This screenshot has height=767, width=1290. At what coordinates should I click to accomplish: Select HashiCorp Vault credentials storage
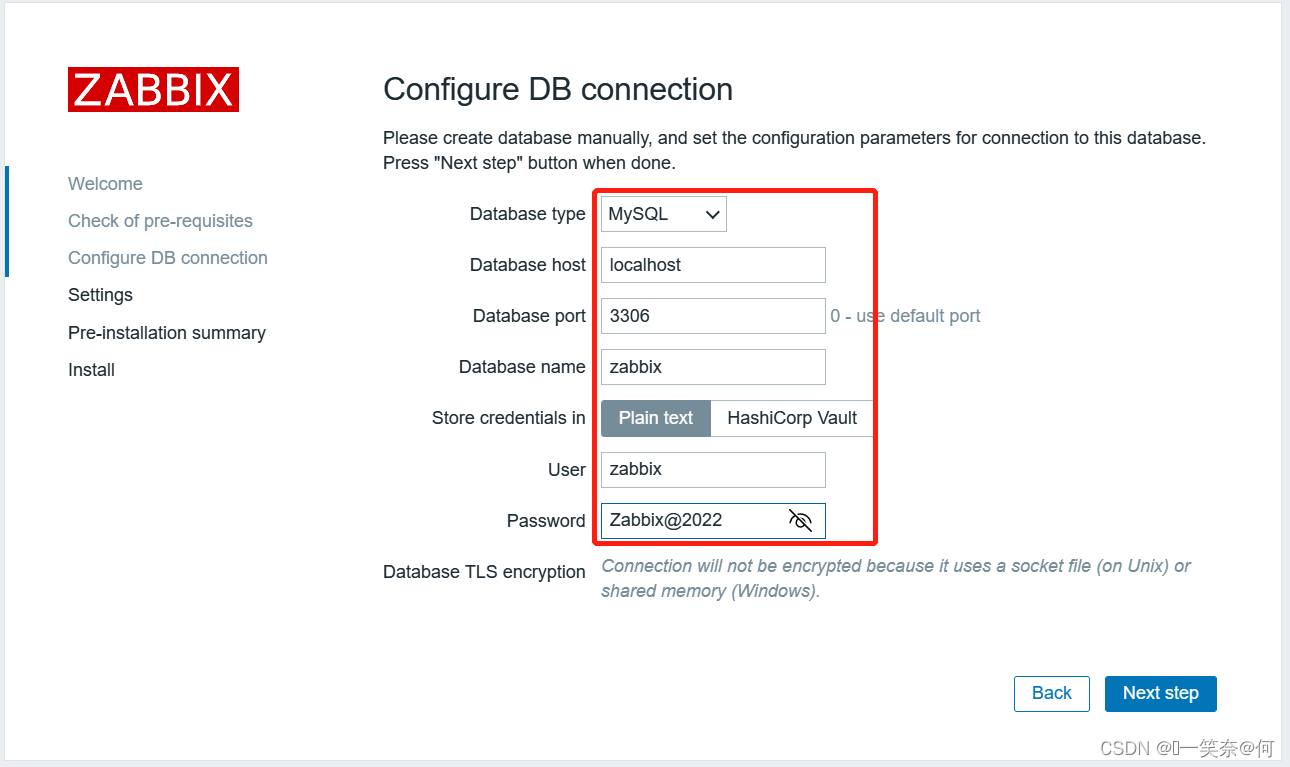[x=792, y=418]
